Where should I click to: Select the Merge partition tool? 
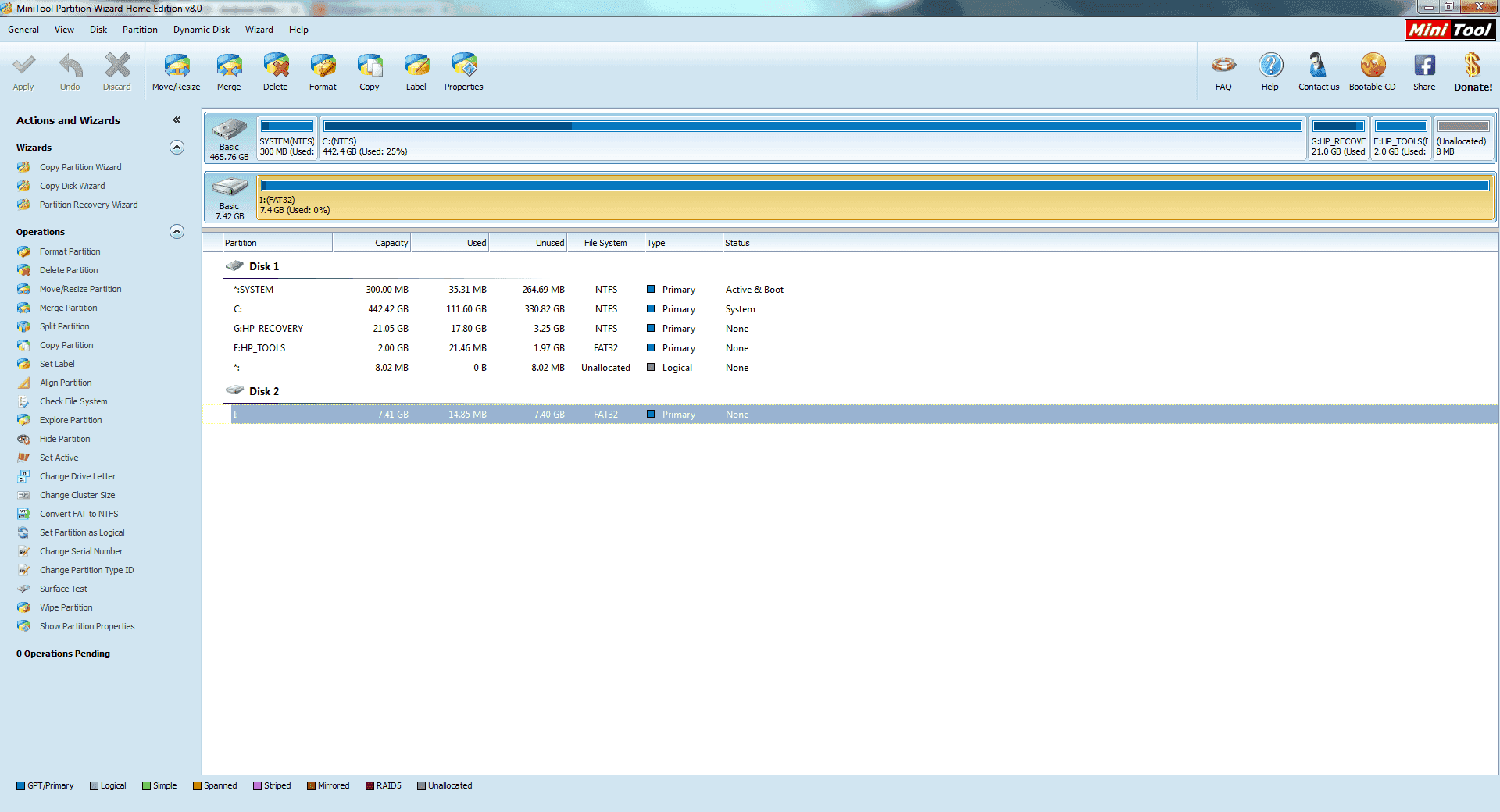coord(229,72)
